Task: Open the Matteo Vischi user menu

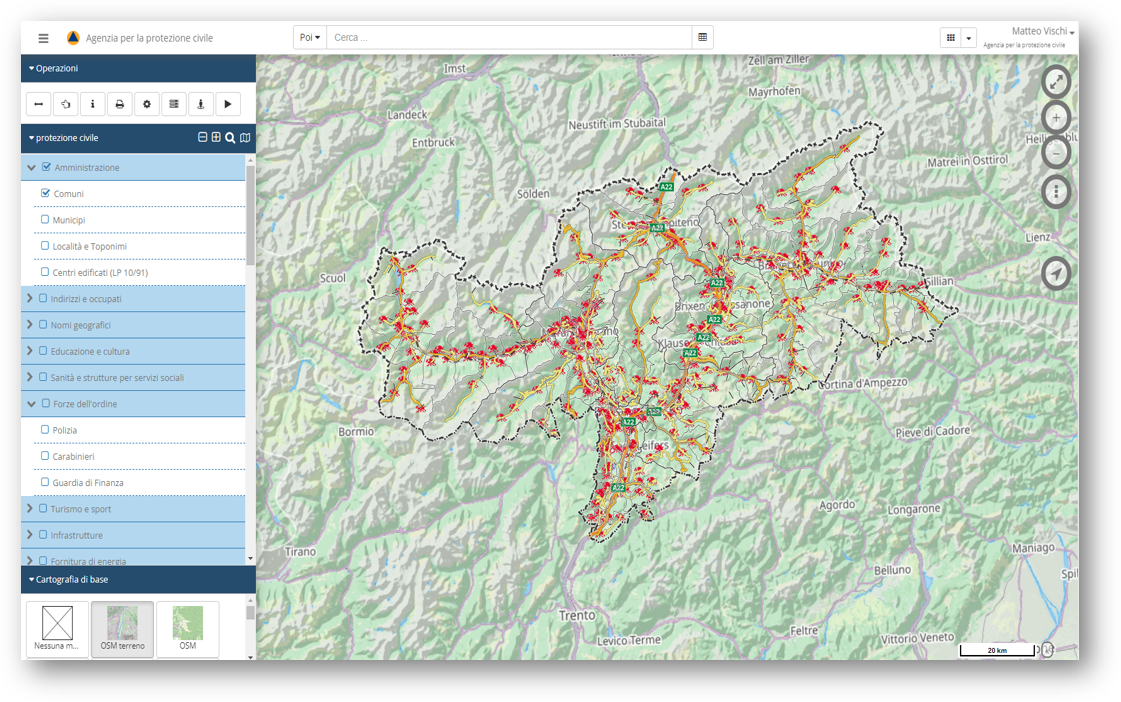Action: [x=1042, y=32]
